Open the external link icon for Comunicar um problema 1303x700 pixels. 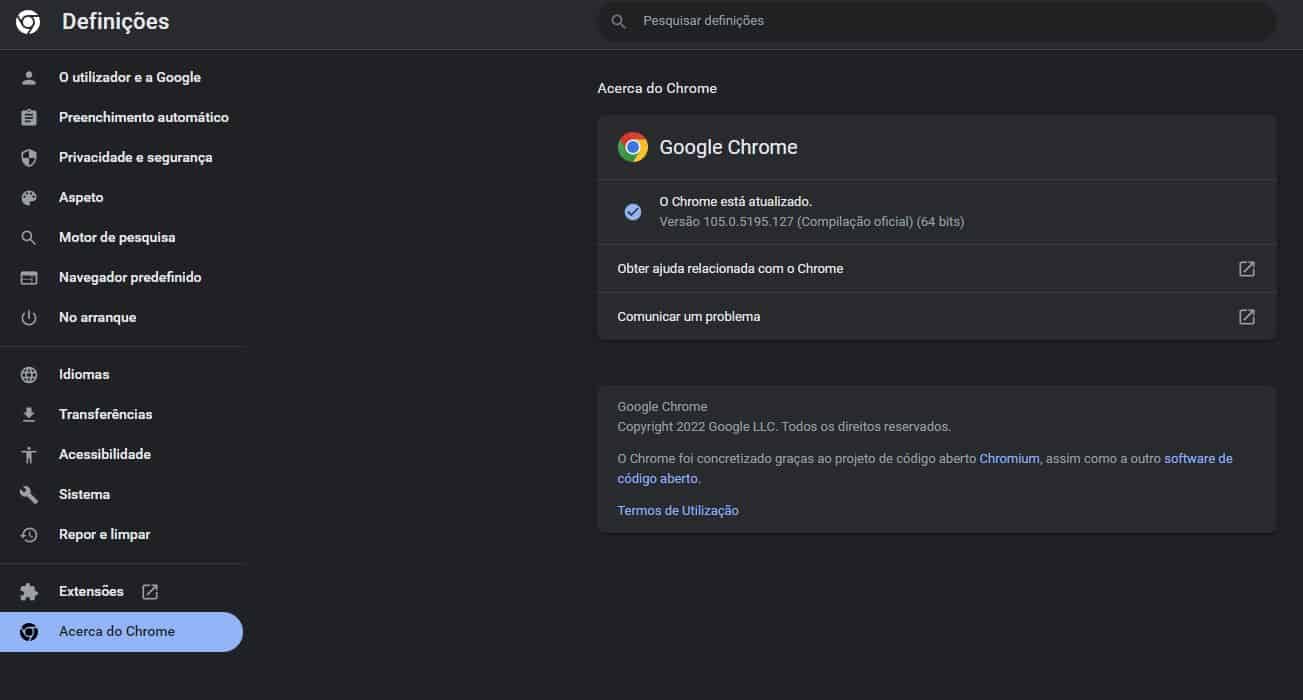1247,316
